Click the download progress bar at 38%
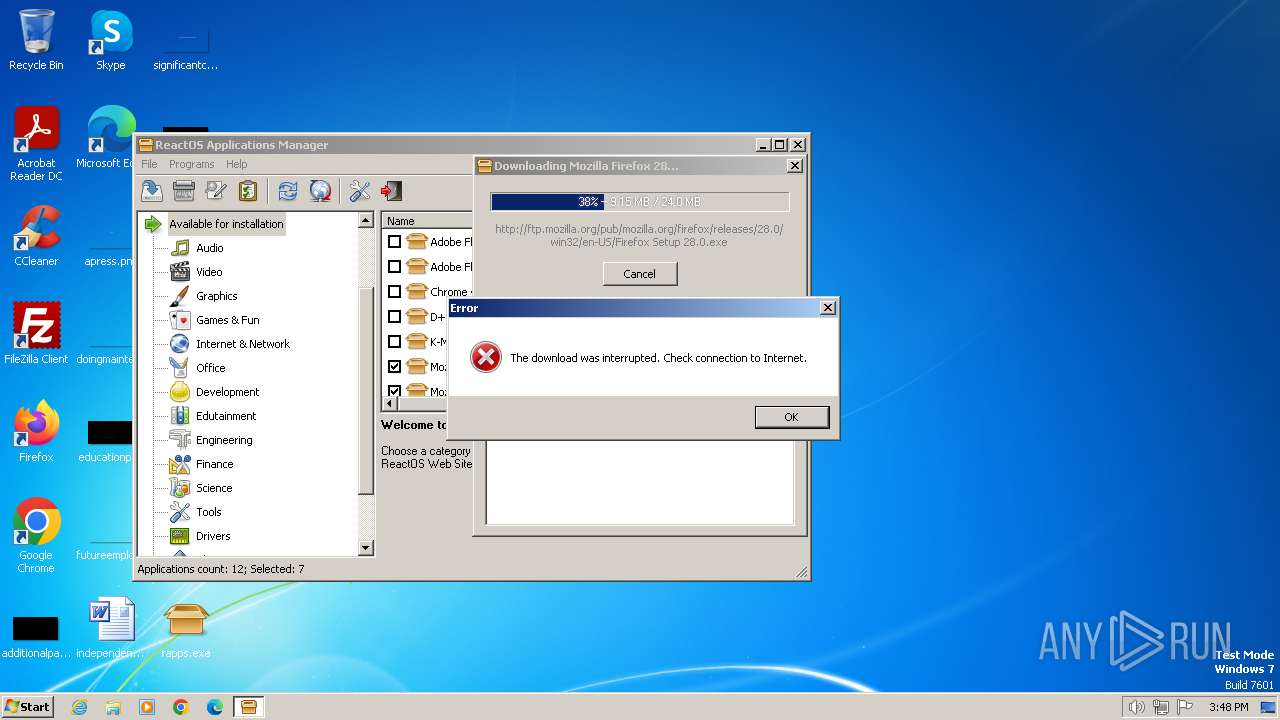Image resolution: width=1280 pixels, height=720 pixels. pyautogui.click(x=640, y=202)
